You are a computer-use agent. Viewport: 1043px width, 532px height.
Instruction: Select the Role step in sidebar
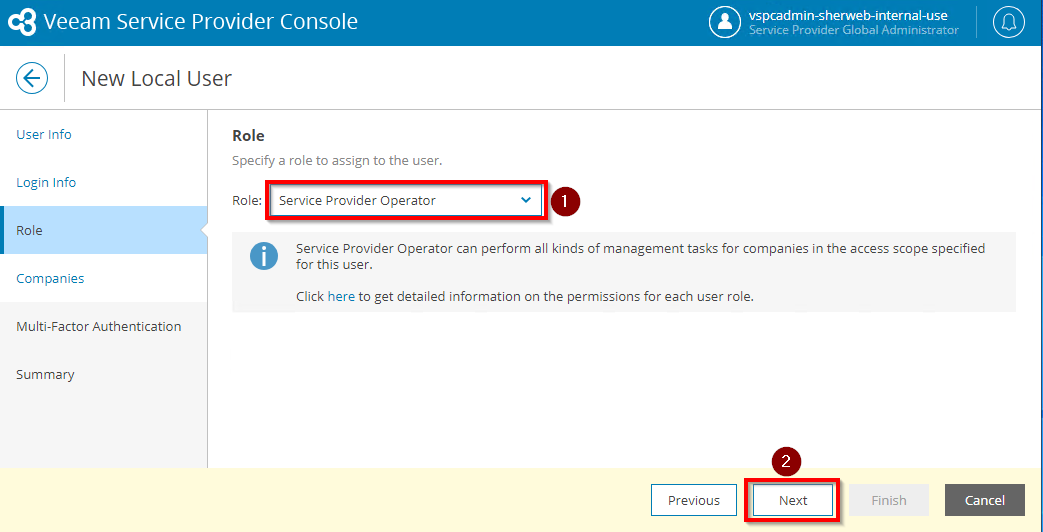(104, 230)
